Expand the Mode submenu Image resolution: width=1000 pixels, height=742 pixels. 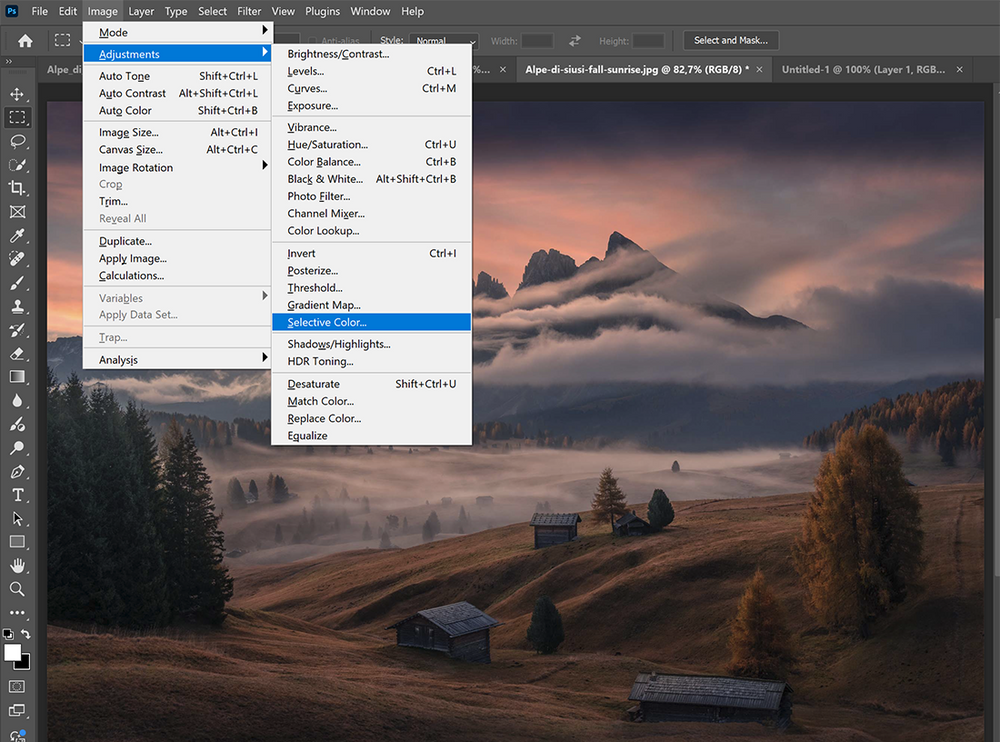tap(178, 33)
